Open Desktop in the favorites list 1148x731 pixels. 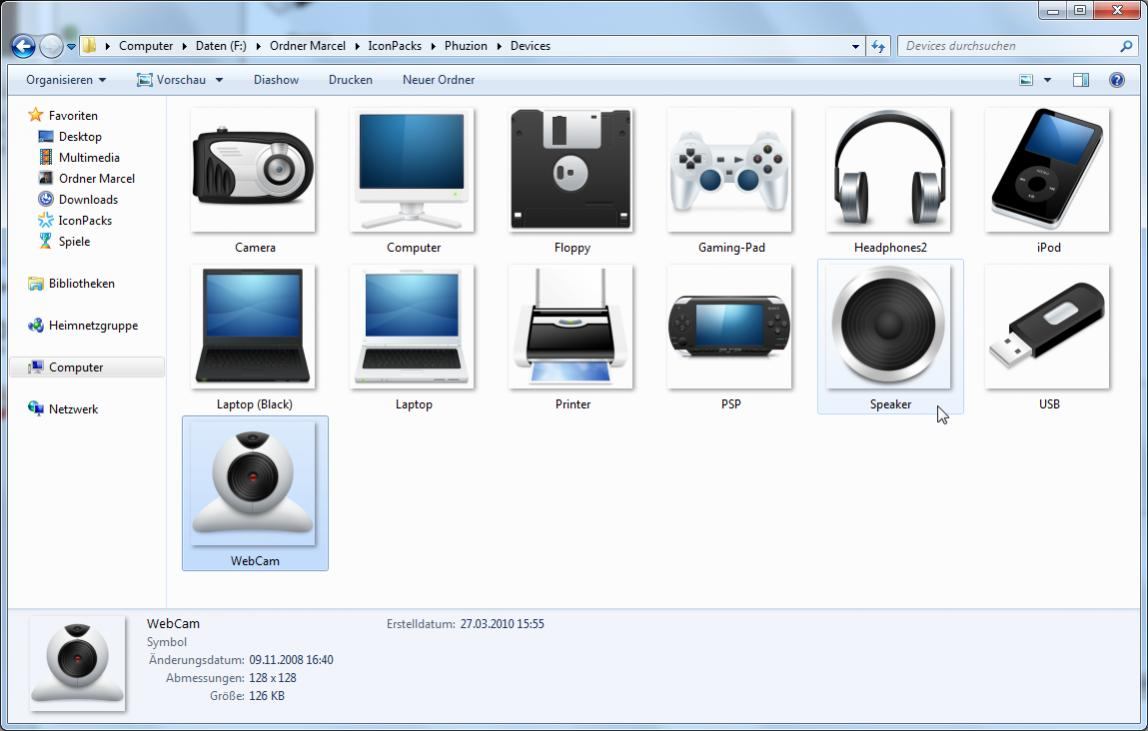pos(80,137)
